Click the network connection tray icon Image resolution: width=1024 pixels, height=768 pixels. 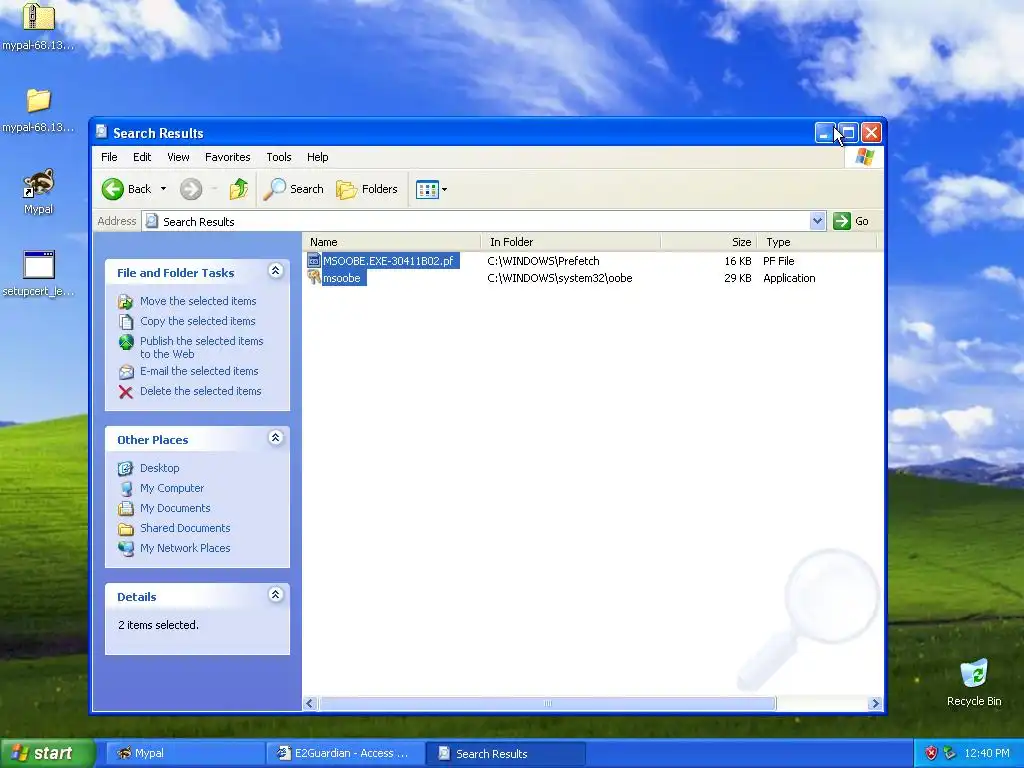949,753
